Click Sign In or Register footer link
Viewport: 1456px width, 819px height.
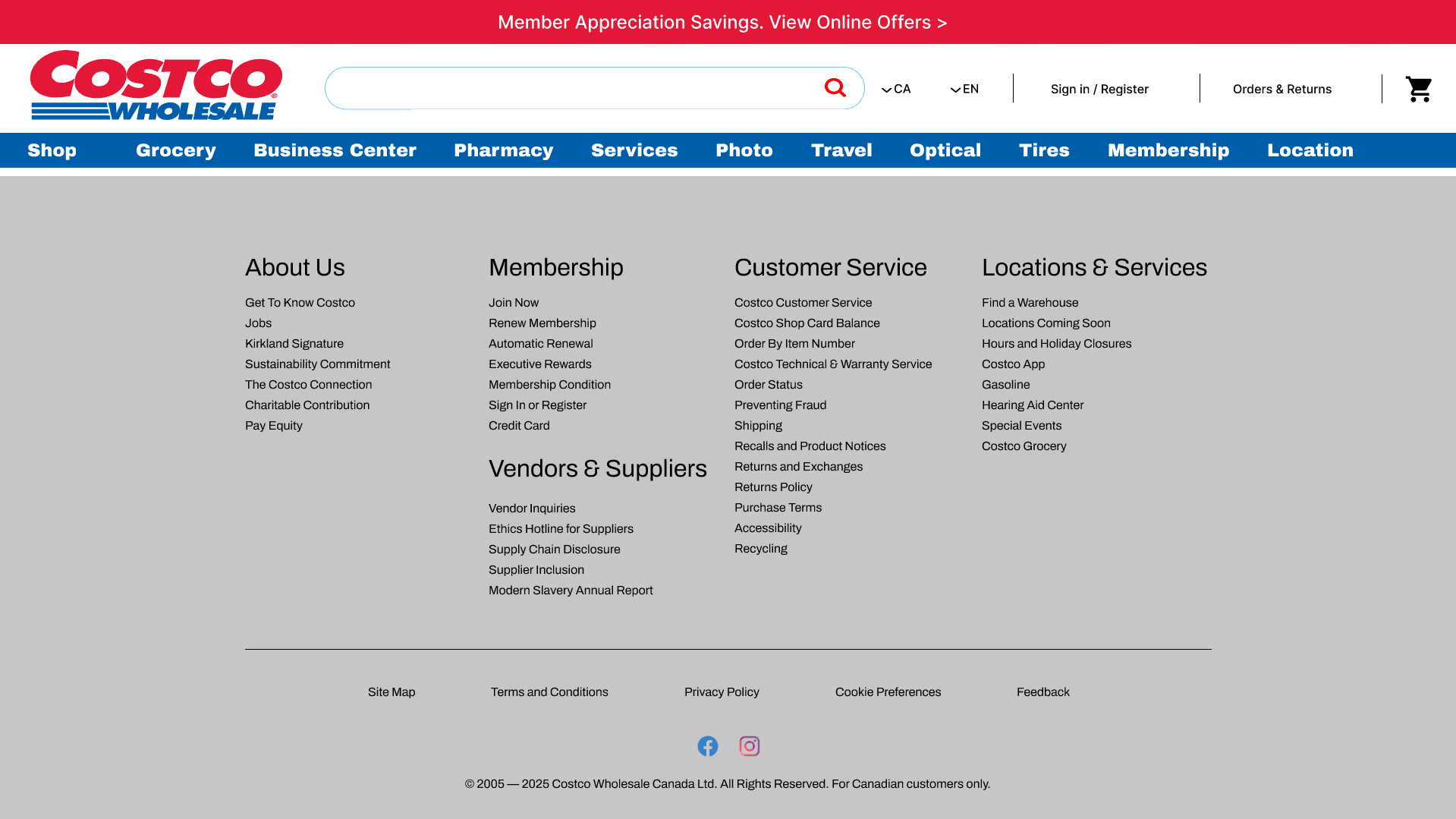(537, 405)
